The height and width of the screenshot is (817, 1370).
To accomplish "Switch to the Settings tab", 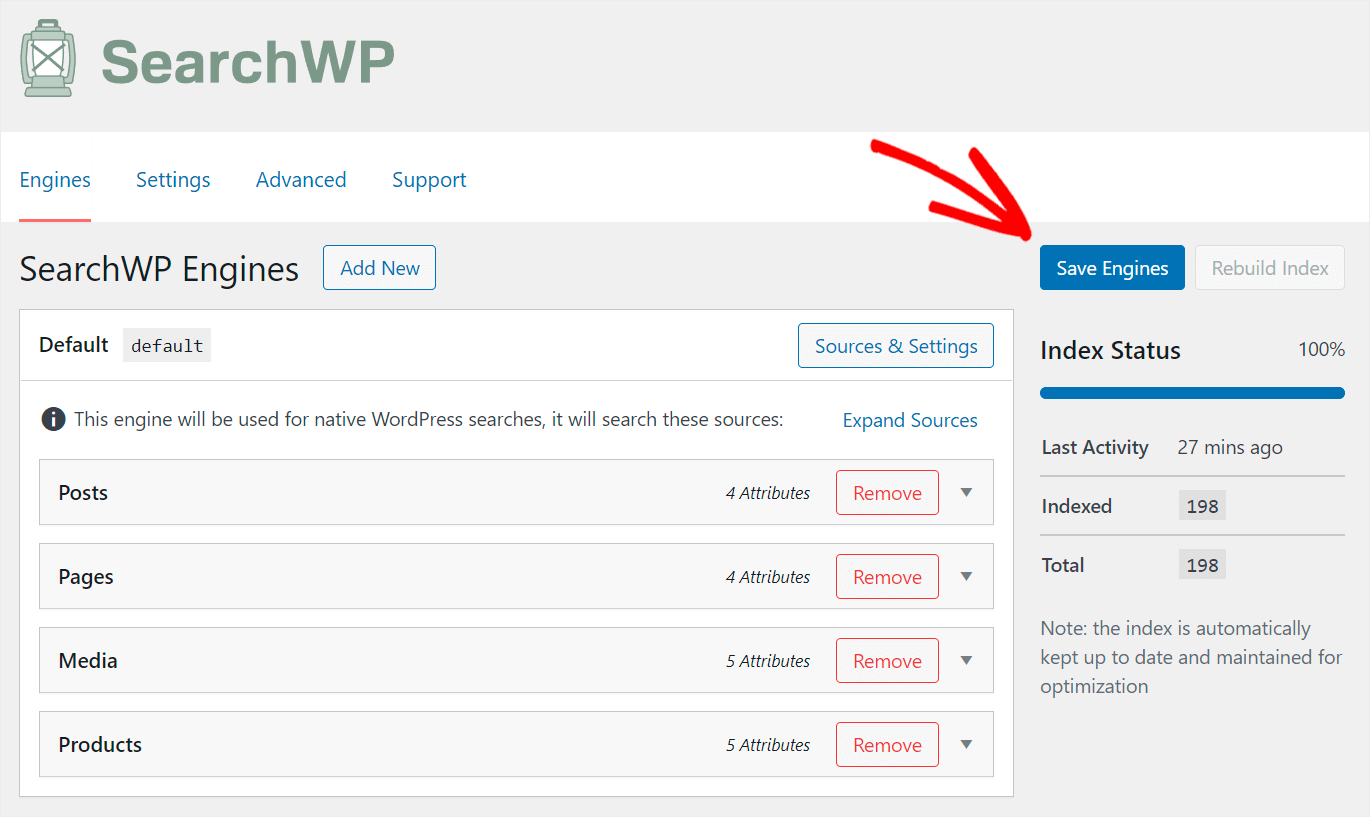I will [x=173, y=180].
